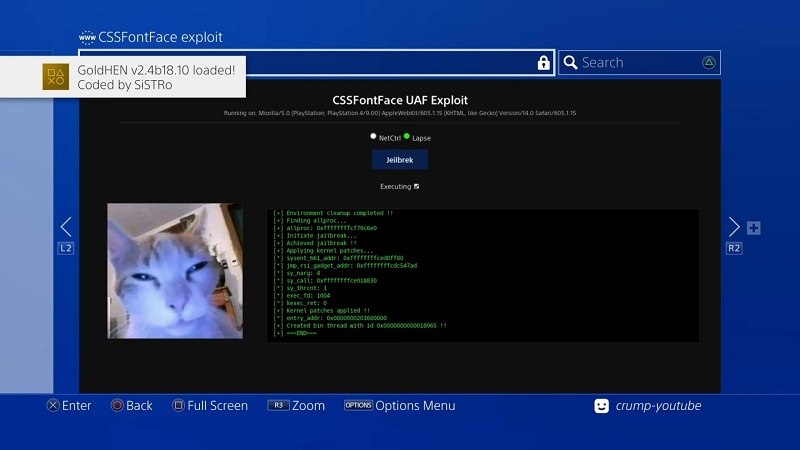Click the L2 button label
Image resolution: width=800 pixels, height=450 pixels.
66,248
